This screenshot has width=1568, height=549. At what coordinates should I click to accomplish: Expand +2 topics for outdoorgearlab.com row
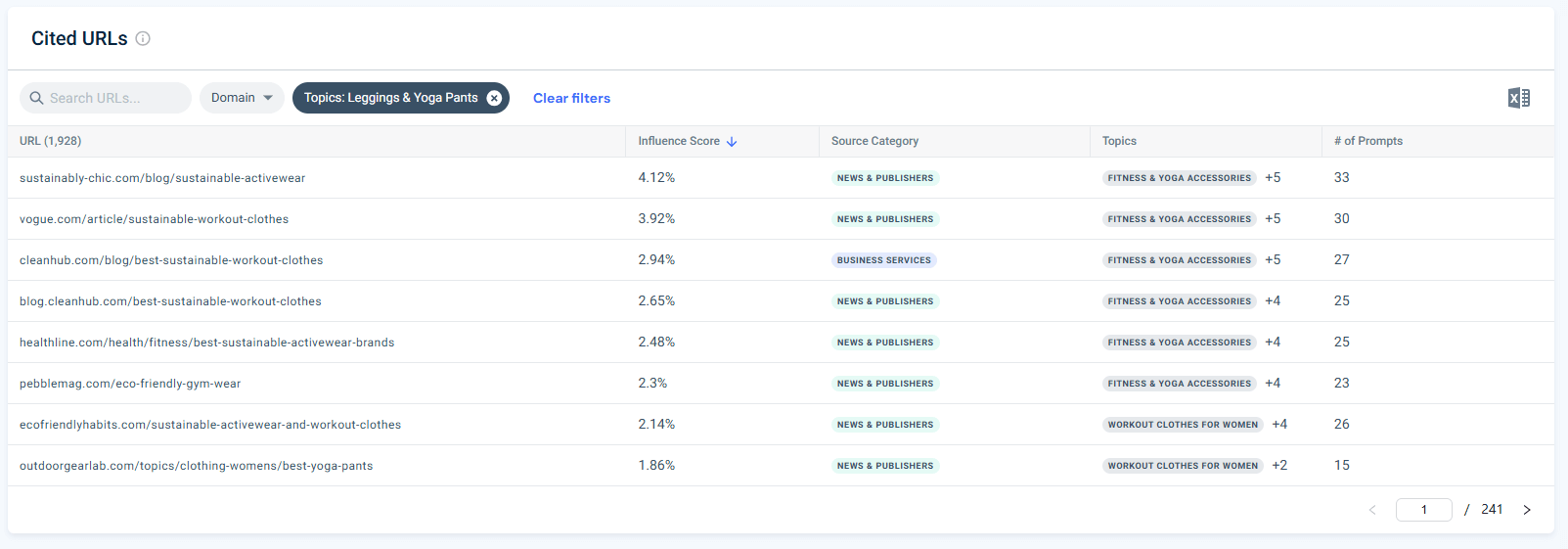point(1279,466)
